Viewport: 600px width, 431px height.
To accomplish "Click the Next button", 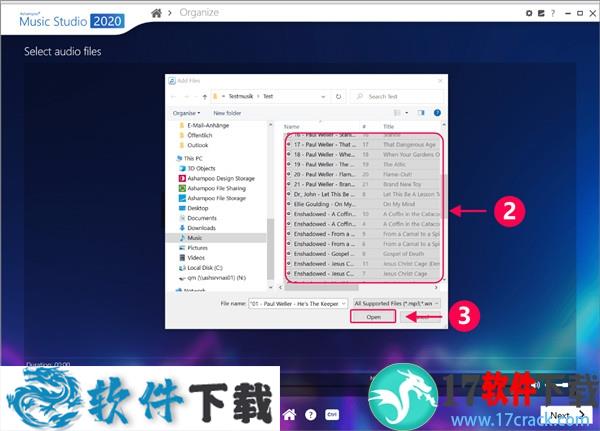I will (x=567, y=415).
